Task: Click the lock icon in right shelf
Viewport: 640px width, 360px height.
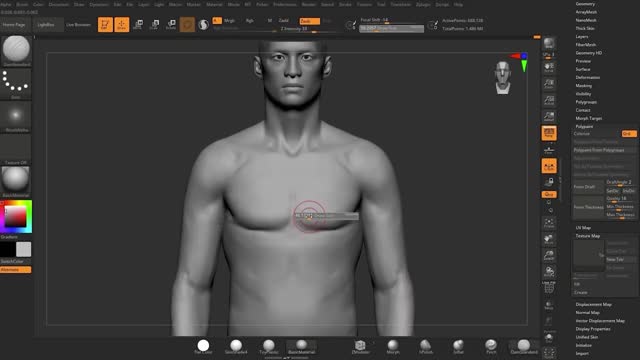Action: click(x=549, y=182)
